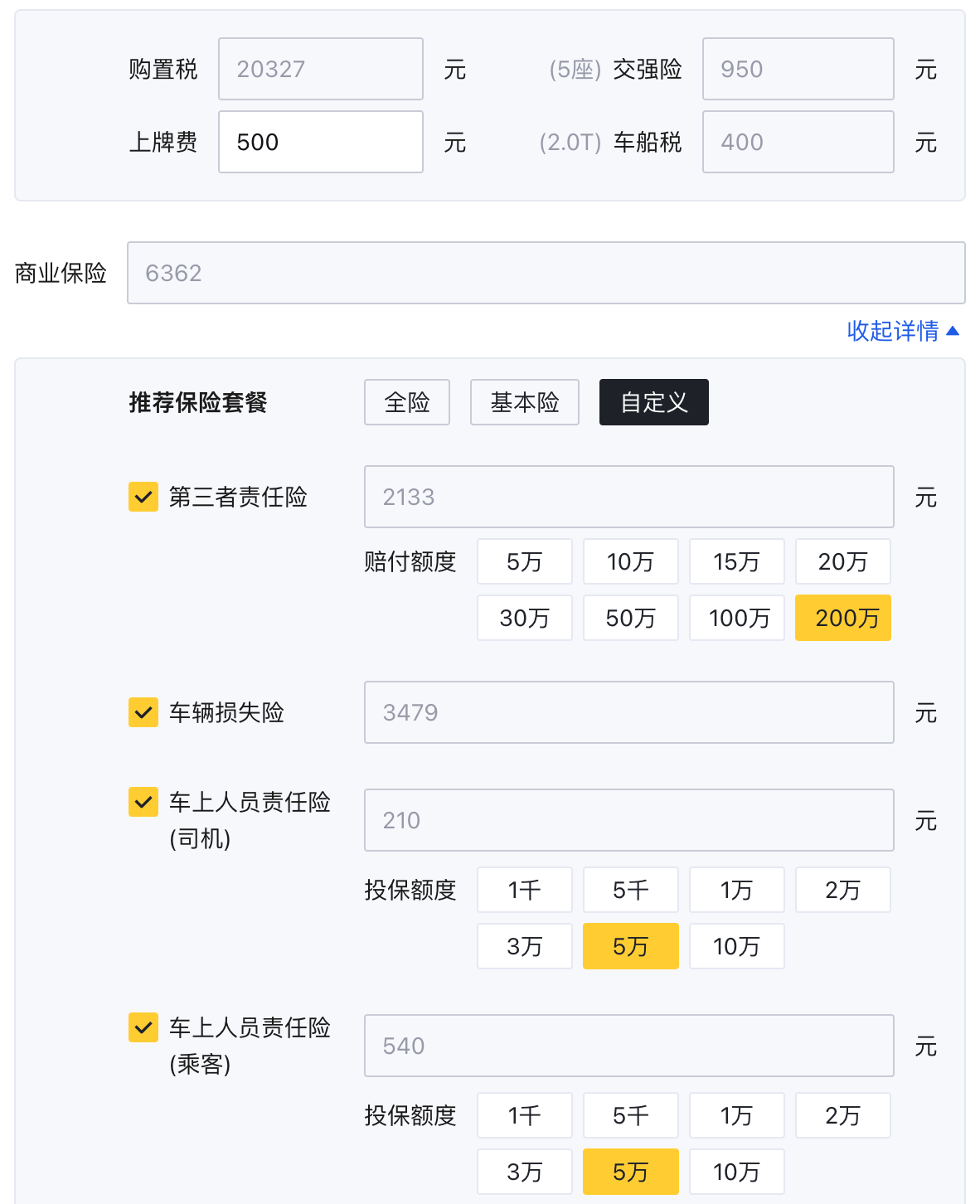This screenshot has width=980, height=1204.
Task: Choose 3万 for passenger coverage
Action: [524, 1172]
